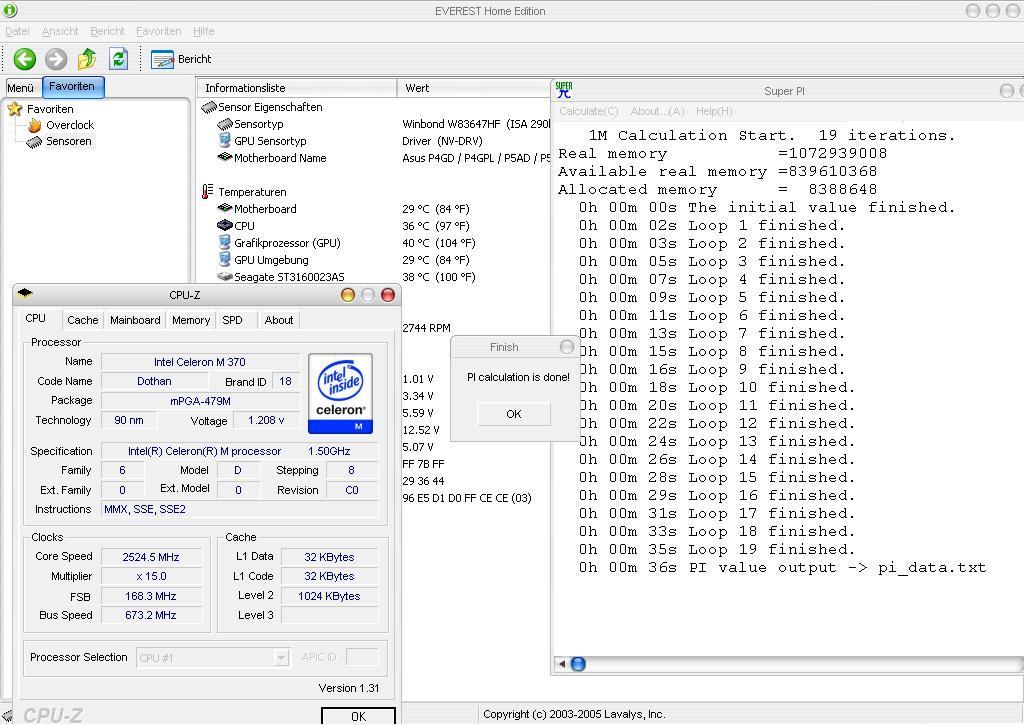
Task: Click the left scroll arrow in Super PI
Action: pyautogui.click(x=561, y=664)
